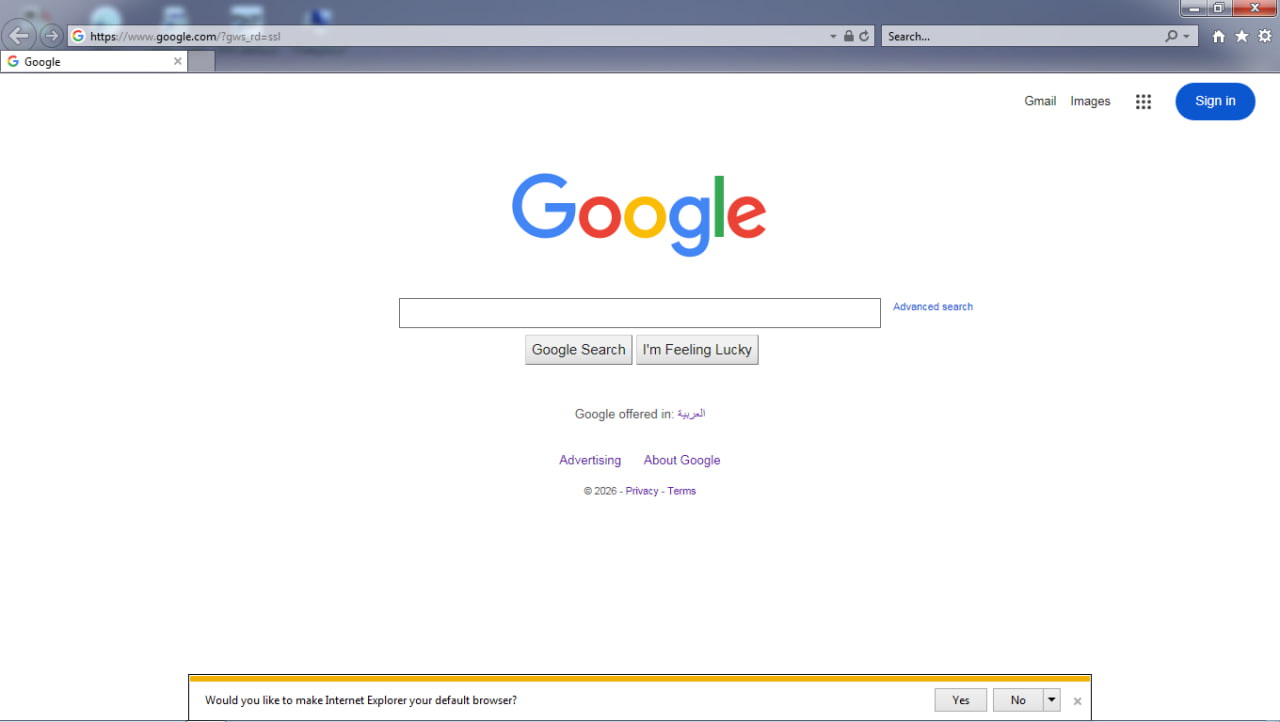This screenshot has width=1280, height=722.
Task: Click the magnifier icon in browser search box
Action: coord(1171,36)
